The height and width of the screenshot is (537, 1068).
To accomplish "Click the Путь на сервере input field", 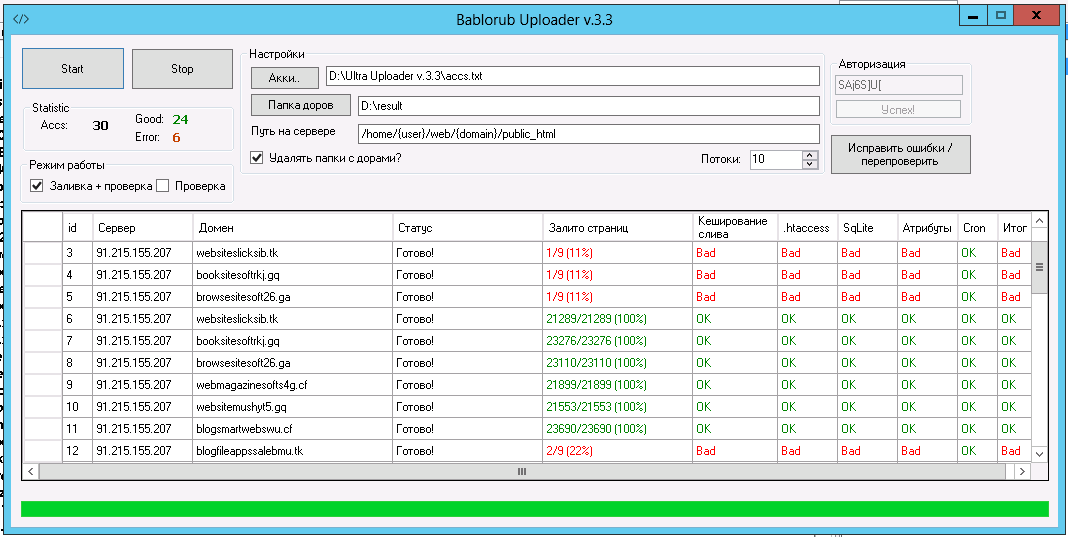I will point(588,134).
